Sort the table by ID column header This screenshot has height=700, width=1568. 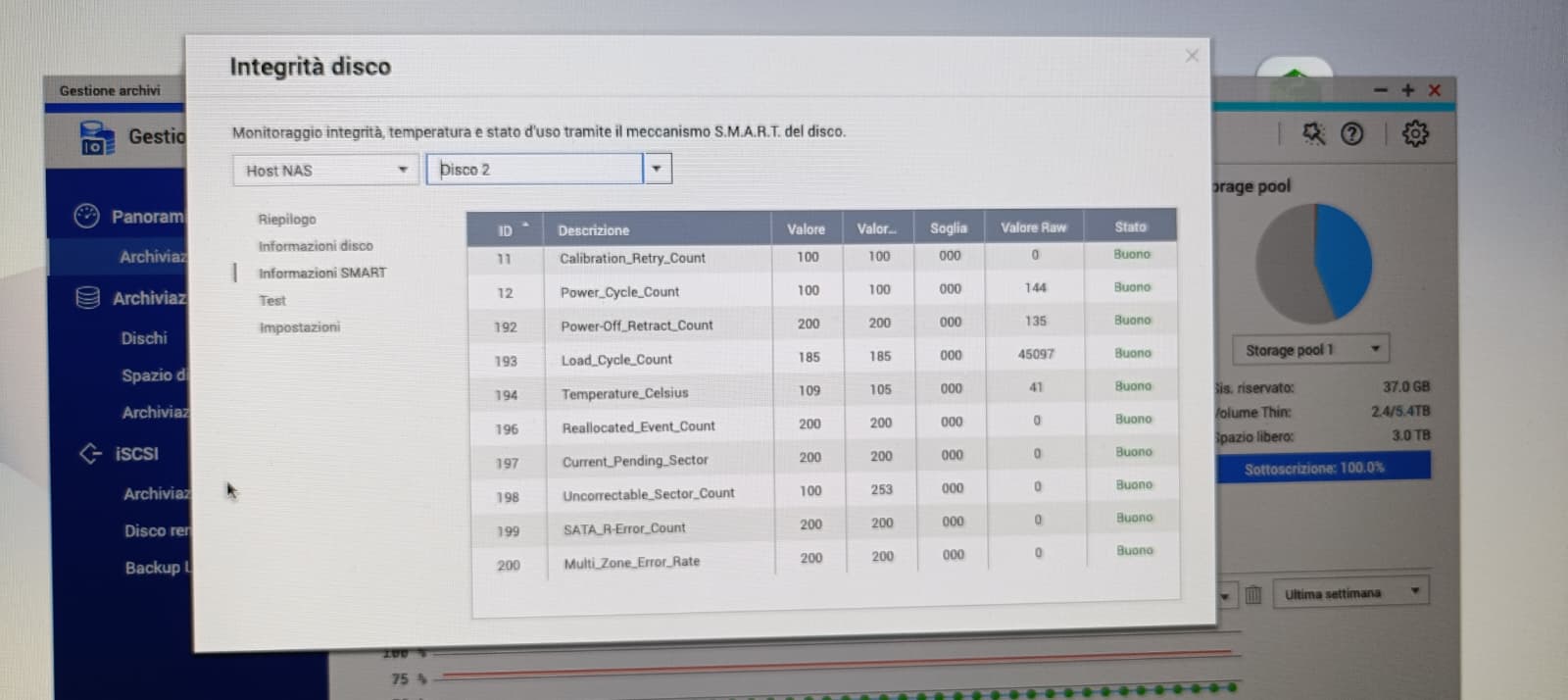(x=505, y=231)
